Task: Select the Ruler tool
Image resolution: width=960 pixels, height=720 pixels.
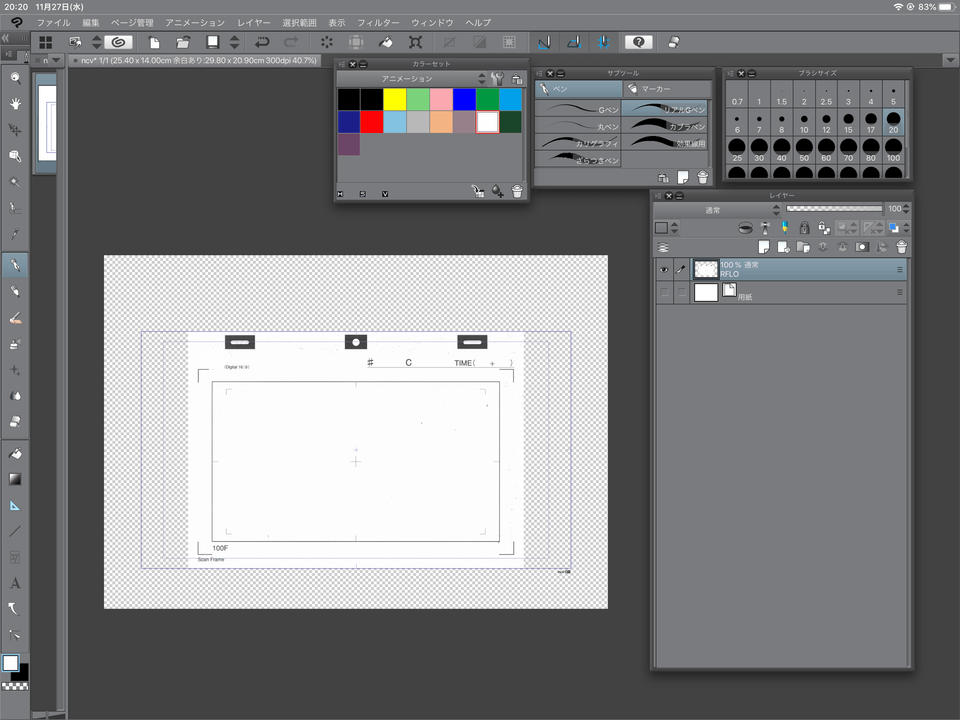Action: pos(15,506)
